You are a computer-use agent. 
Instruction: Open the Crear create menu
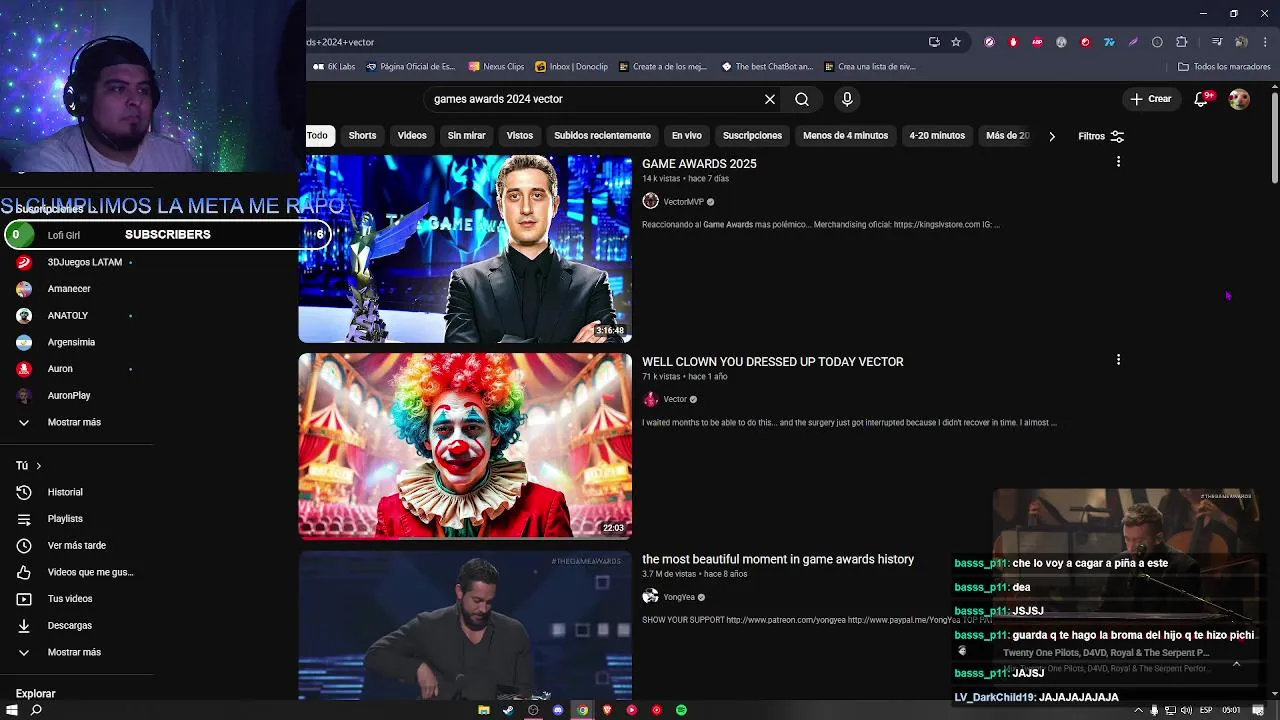coord(1150,99)
